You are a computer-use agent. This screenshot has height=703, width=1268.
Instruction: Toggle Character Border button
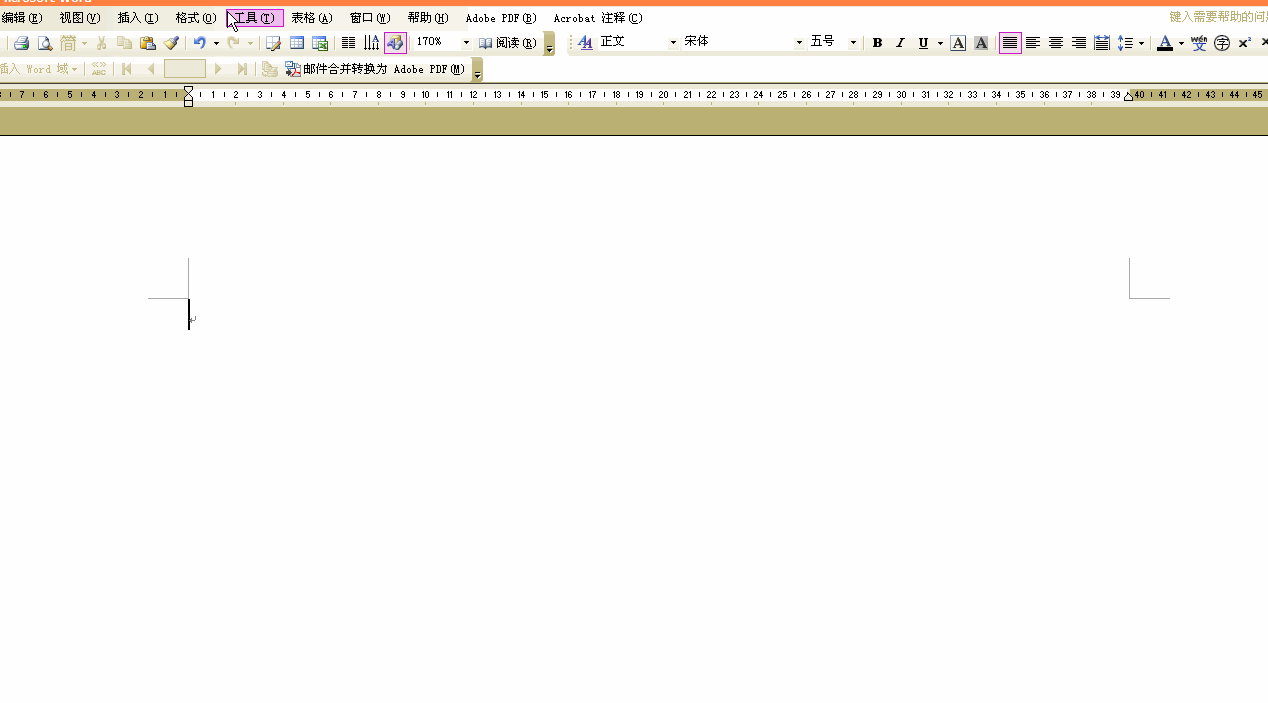tap(958, 43)
